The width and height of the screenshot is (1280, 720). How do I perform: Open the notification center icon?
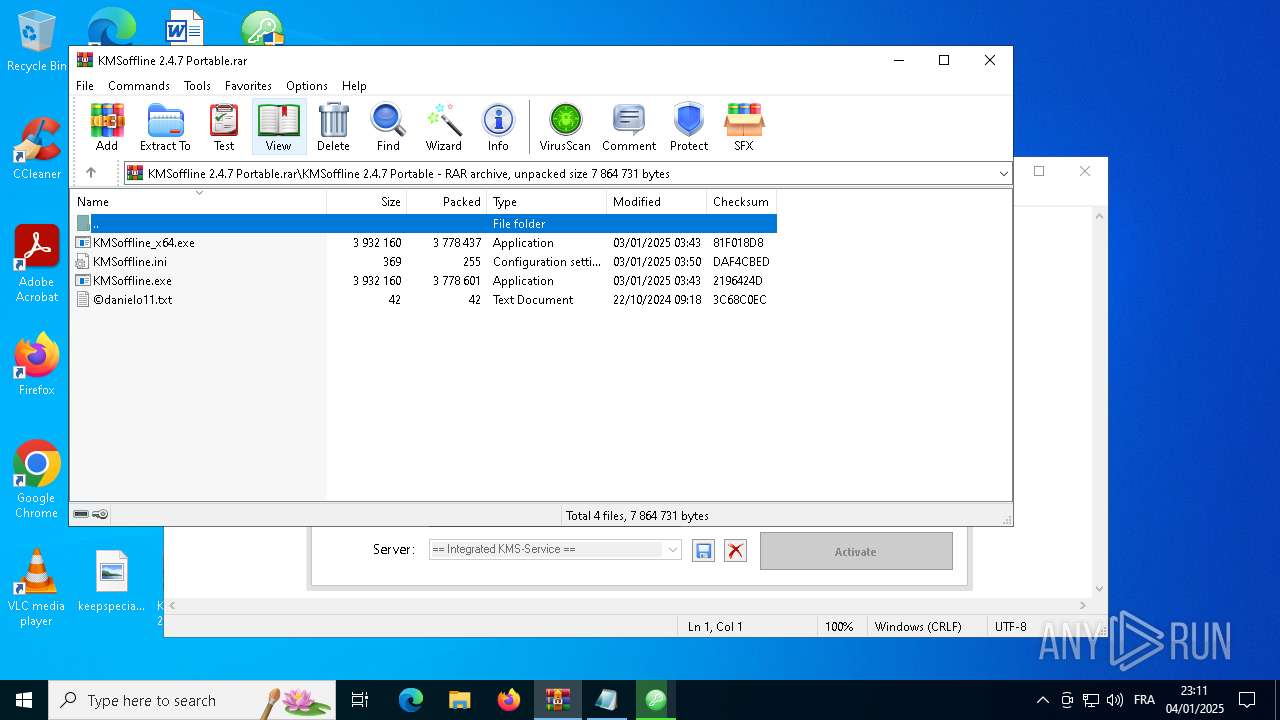[x=1247, y=700]
